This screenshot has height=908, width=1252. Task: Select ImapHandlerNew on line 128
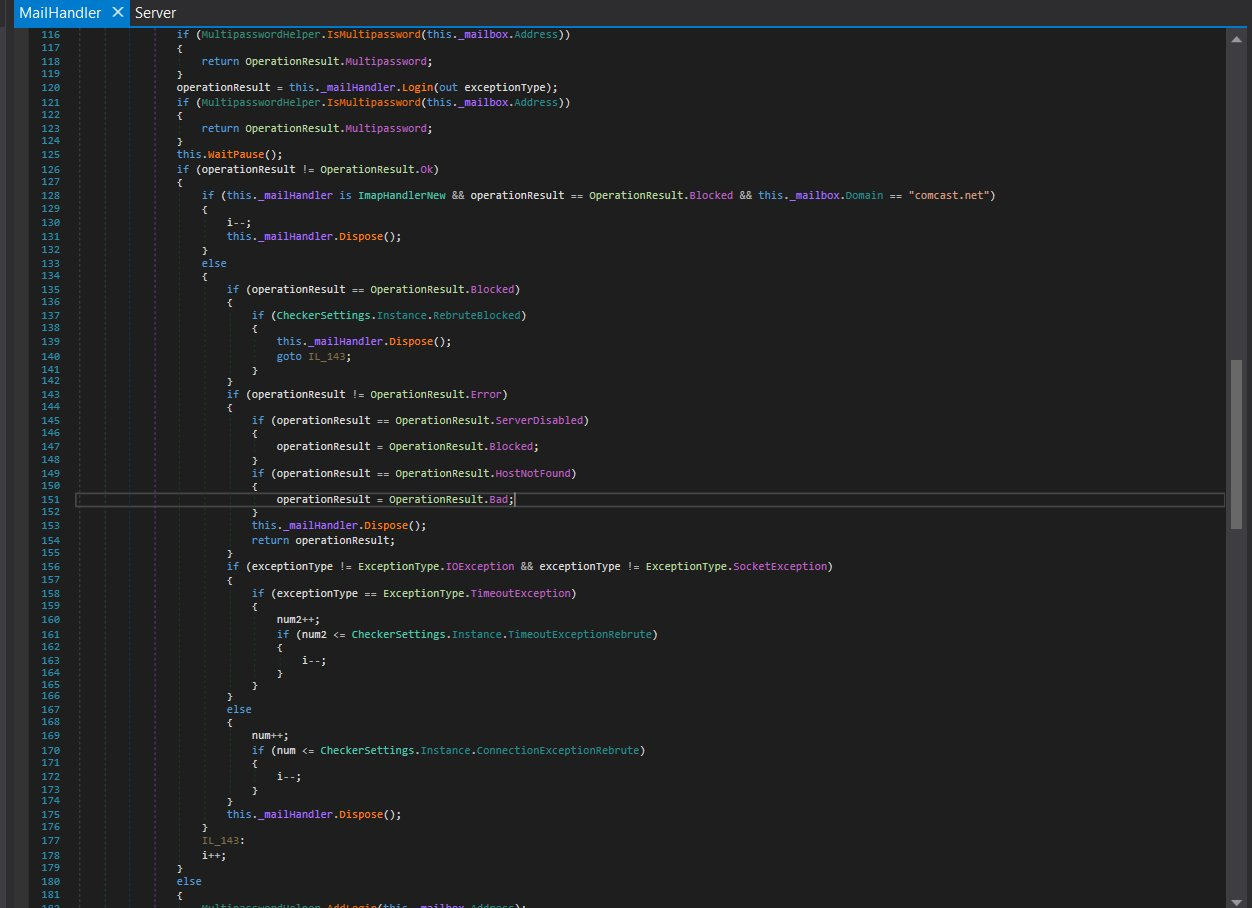[x=401, y=195]
